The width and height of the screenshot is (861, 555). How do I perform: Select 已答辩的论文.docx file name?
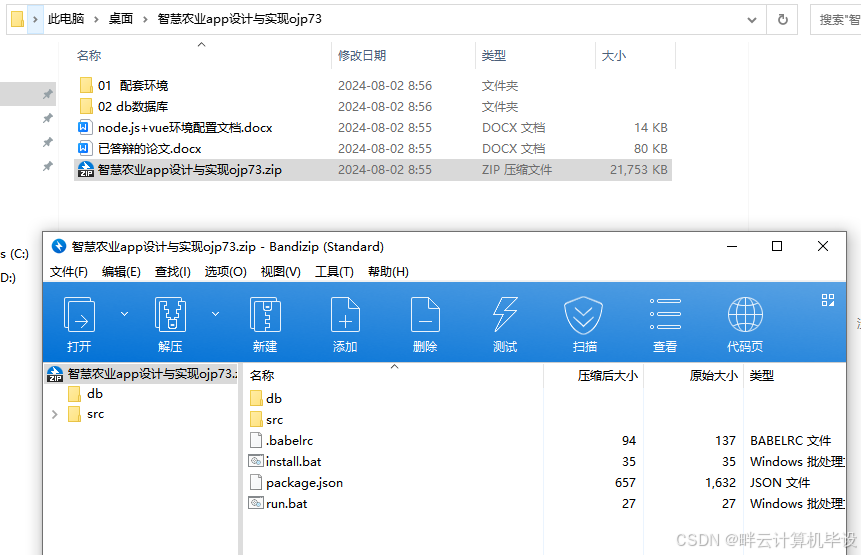(x=149, y=149)
